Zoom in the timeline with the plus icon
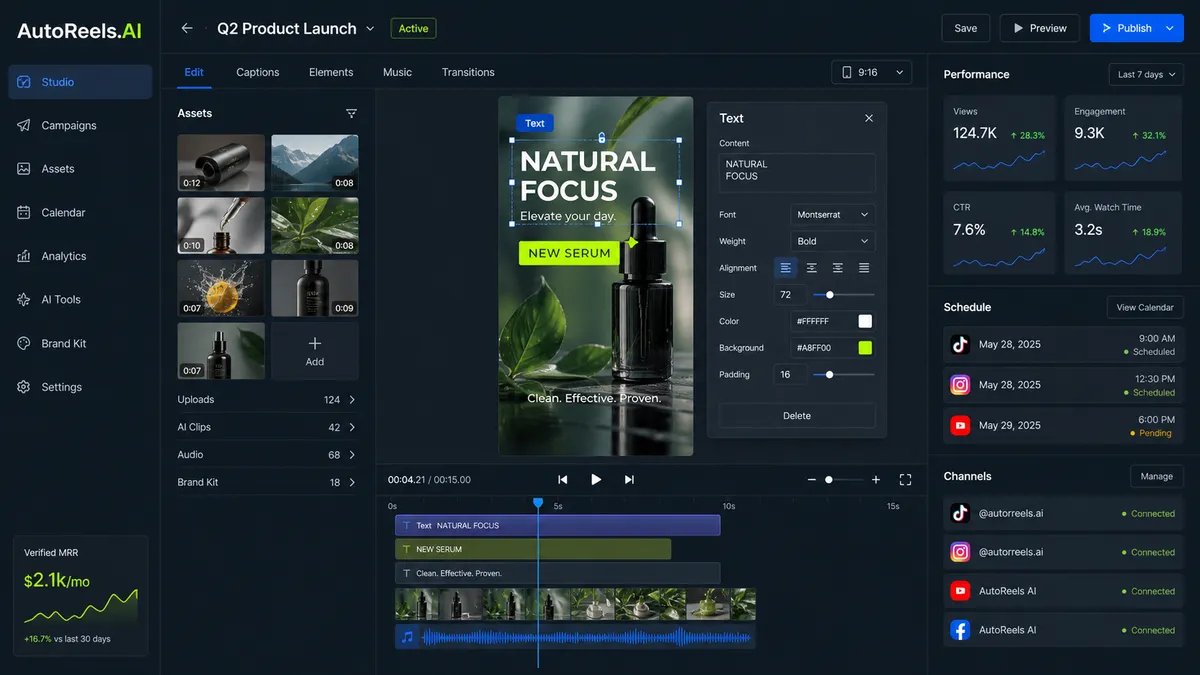Viewport: 1200px width, 675px height. pos(876,480)
